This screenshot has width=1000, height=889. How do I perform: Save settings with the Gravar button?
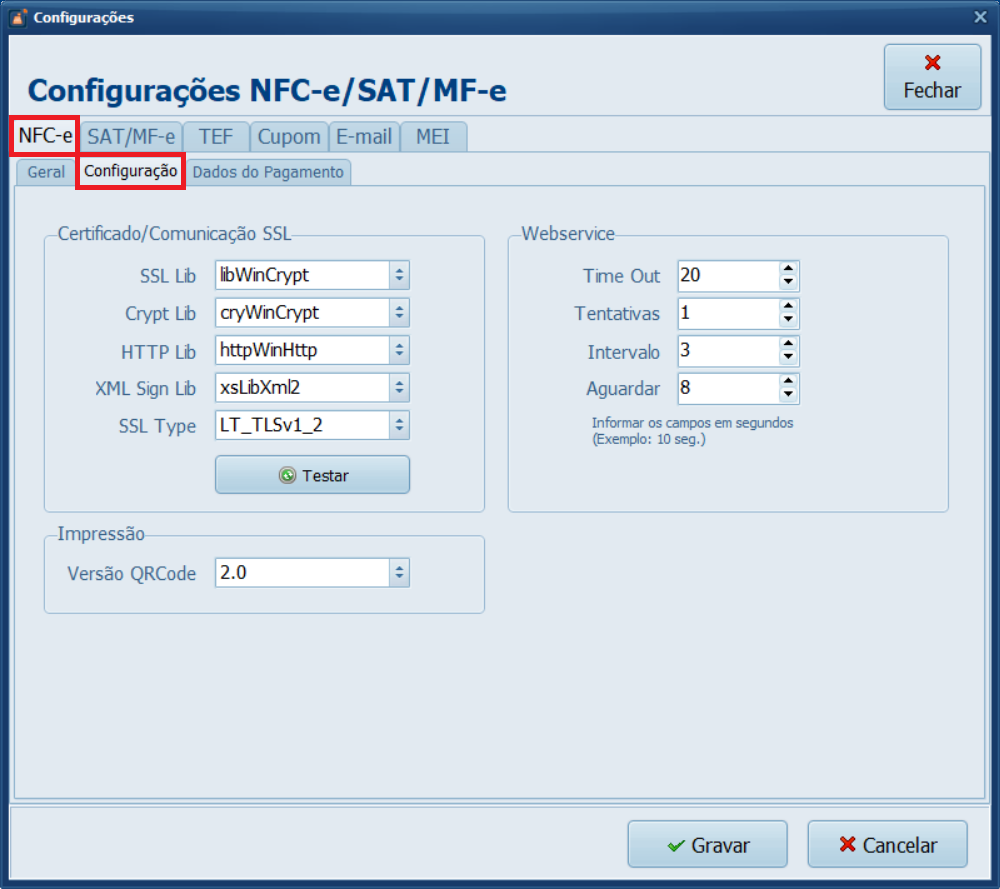pos(708,845)
